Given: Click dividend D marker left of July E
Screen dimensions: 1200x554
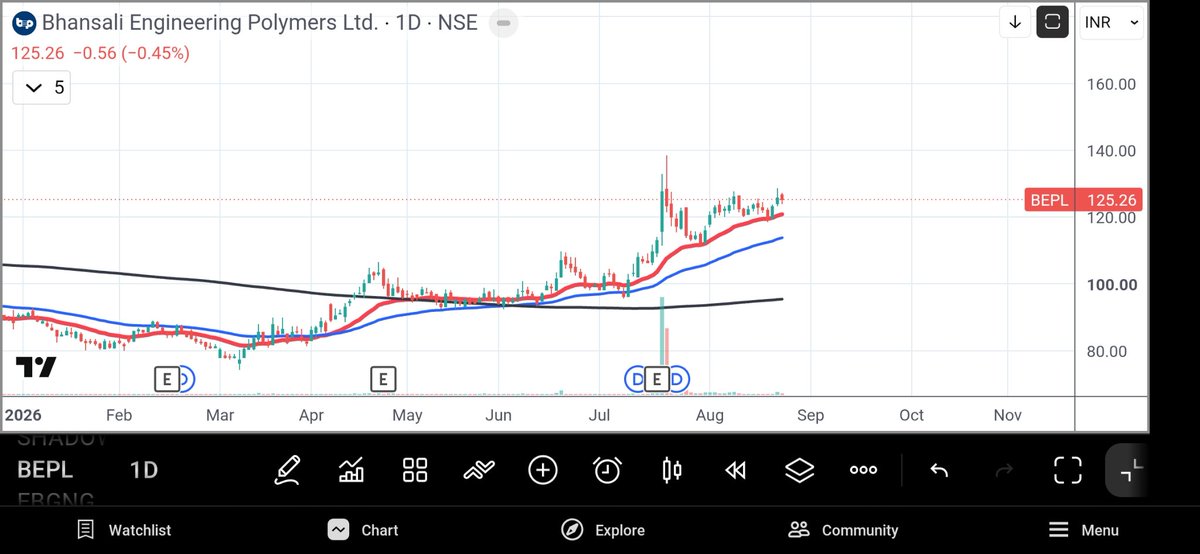Looking at the screenshot, I should click(x=635, y=379).
